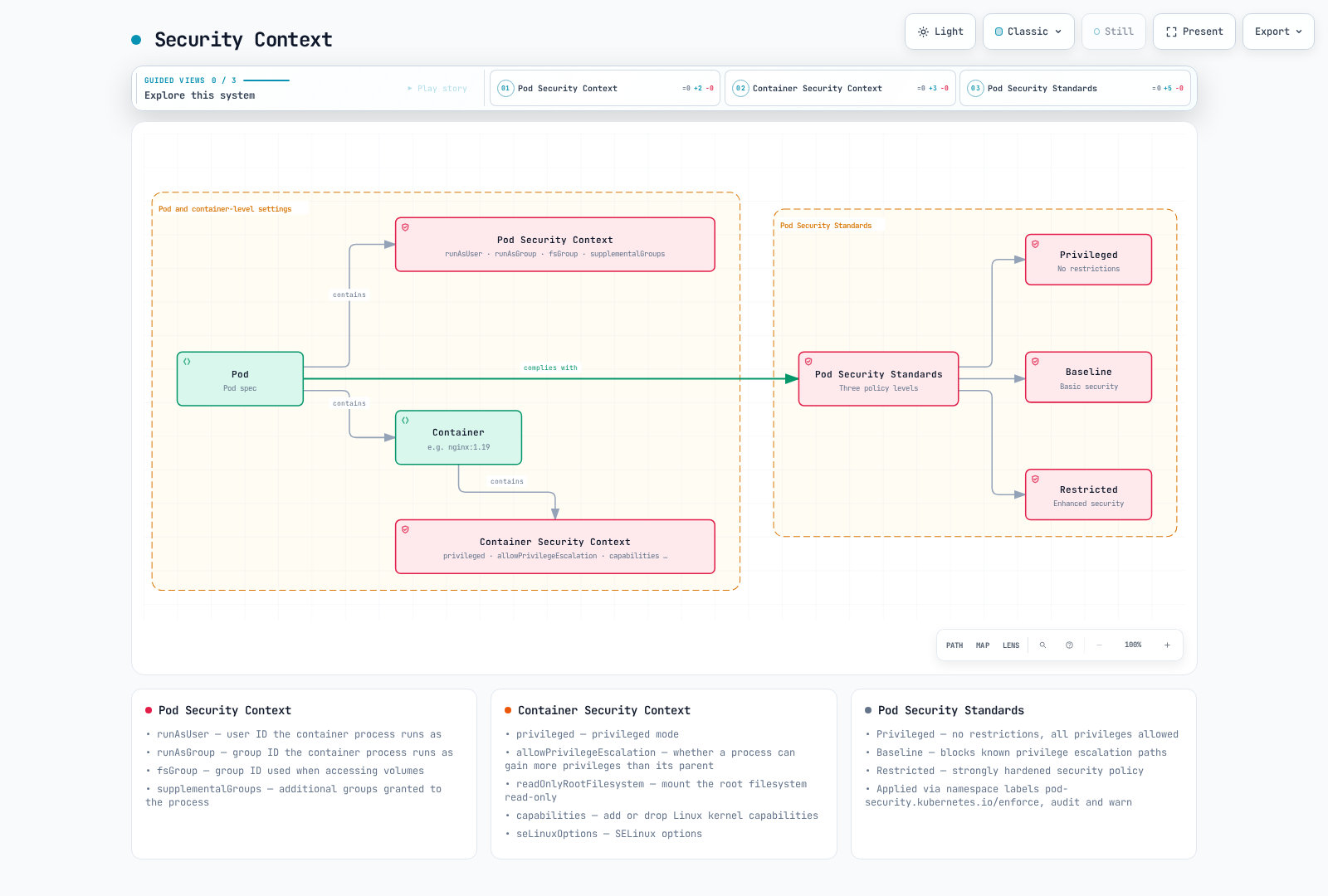
Task: Open the help question-mark icon
Action: pos(1069,645)
